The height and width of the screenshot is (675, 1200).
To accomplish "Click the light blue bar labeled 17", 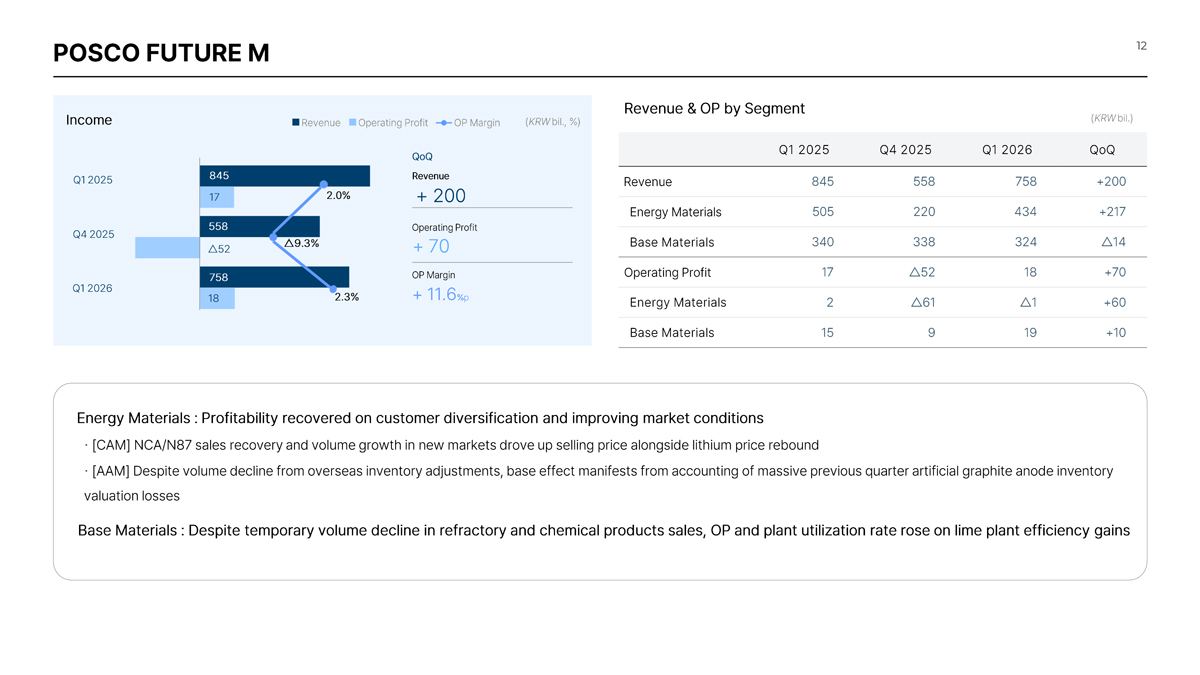I will coord(217,197).
